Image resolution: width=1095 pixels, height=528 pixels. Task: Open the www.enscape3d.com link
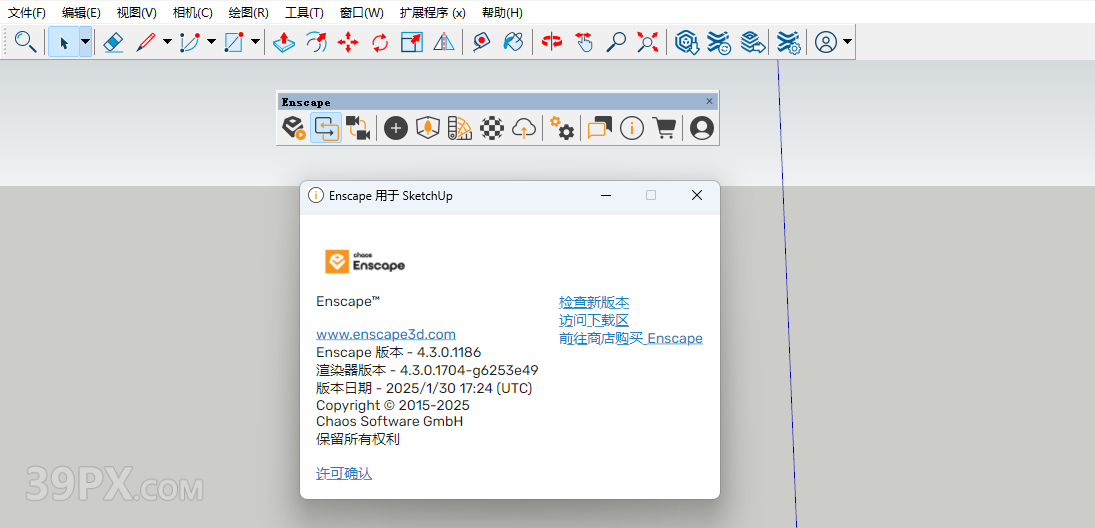[x=386, y=334]
